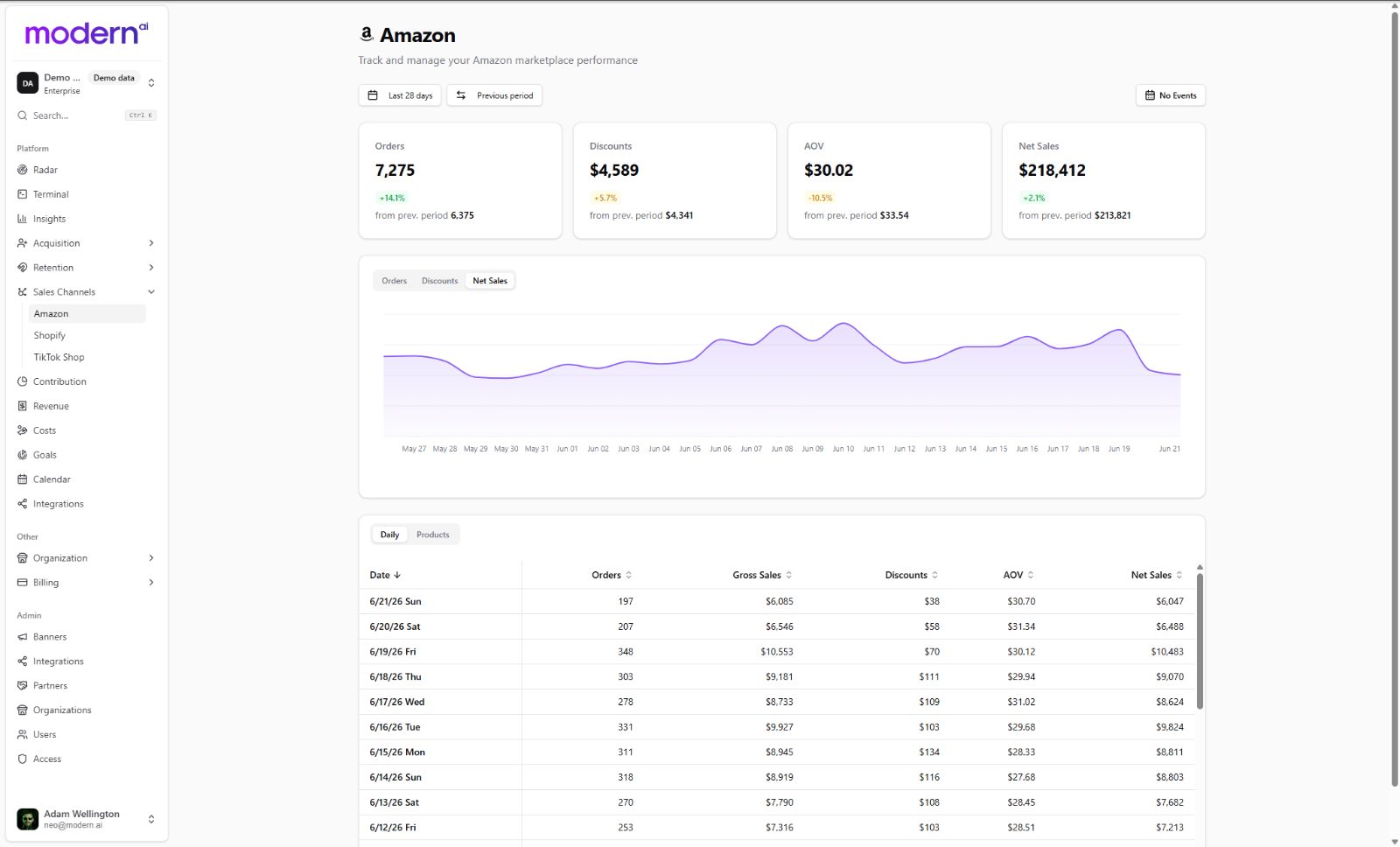
Task: Click the swap arrows icon in Previous period
Action: coord(461,95)
